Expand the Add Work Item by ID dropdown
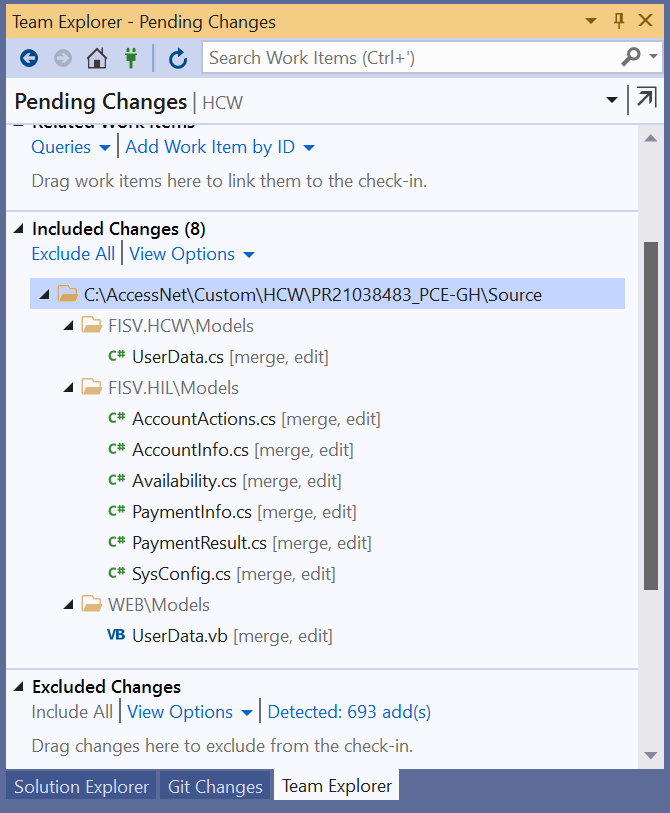This screenshot has width=670, height=813. coord(308,146)
